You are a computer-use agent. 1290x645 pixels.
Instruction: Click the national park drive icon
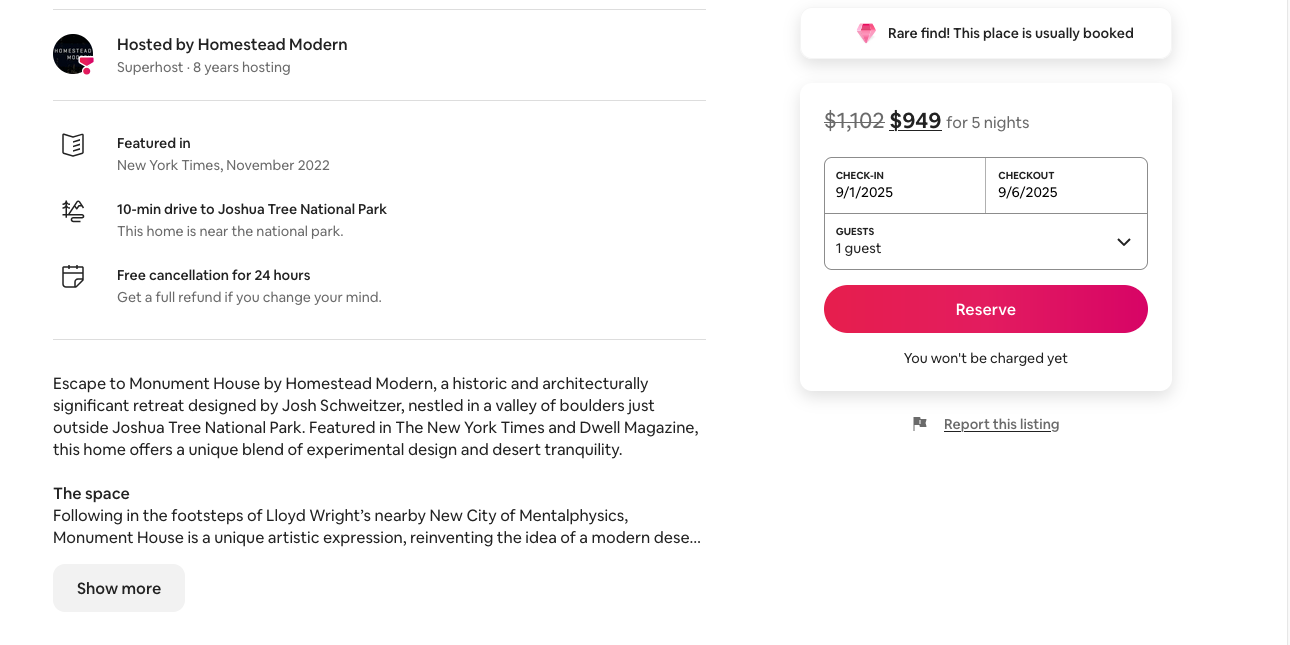pyautogui.click(x=73, y=211)
